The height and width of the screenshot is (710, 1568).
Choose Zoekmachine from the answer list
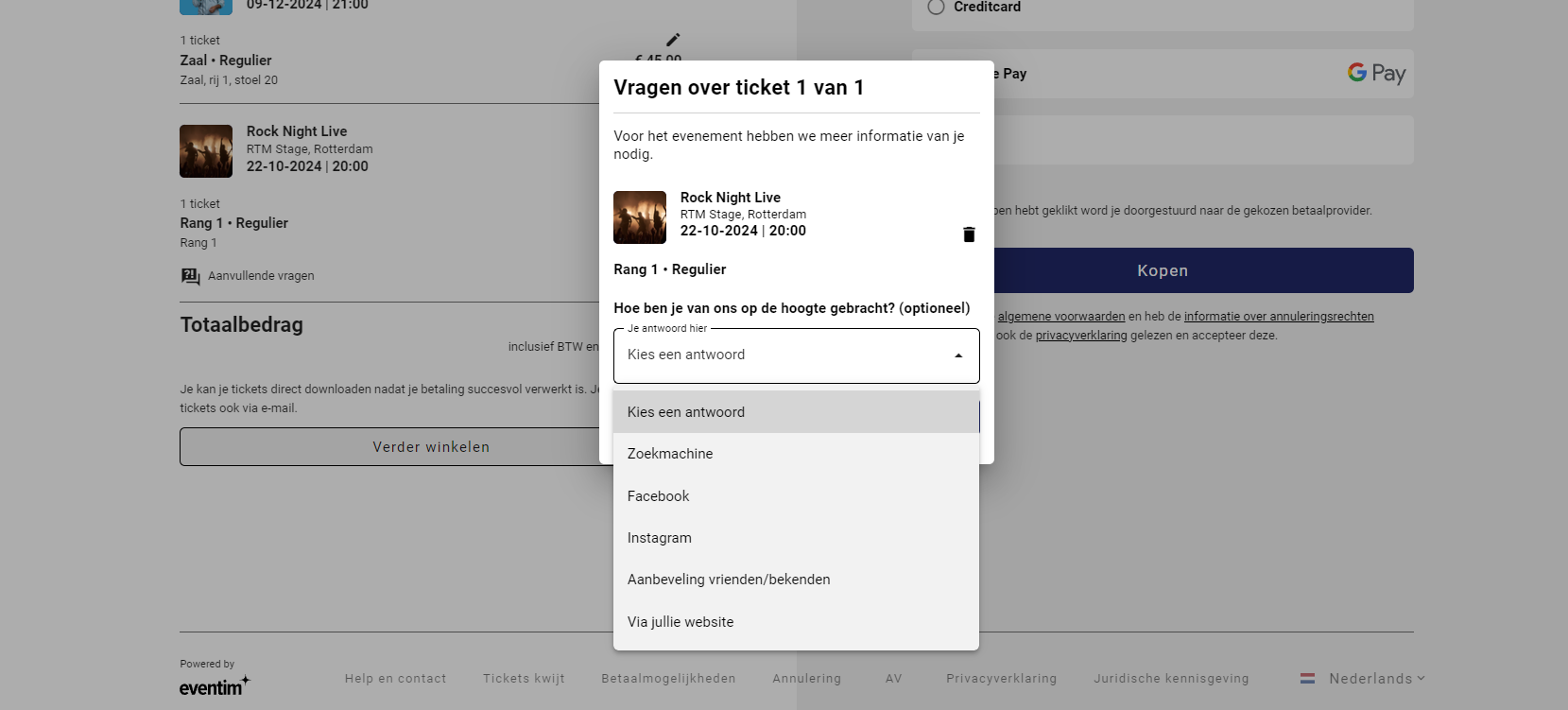(670, 454)
